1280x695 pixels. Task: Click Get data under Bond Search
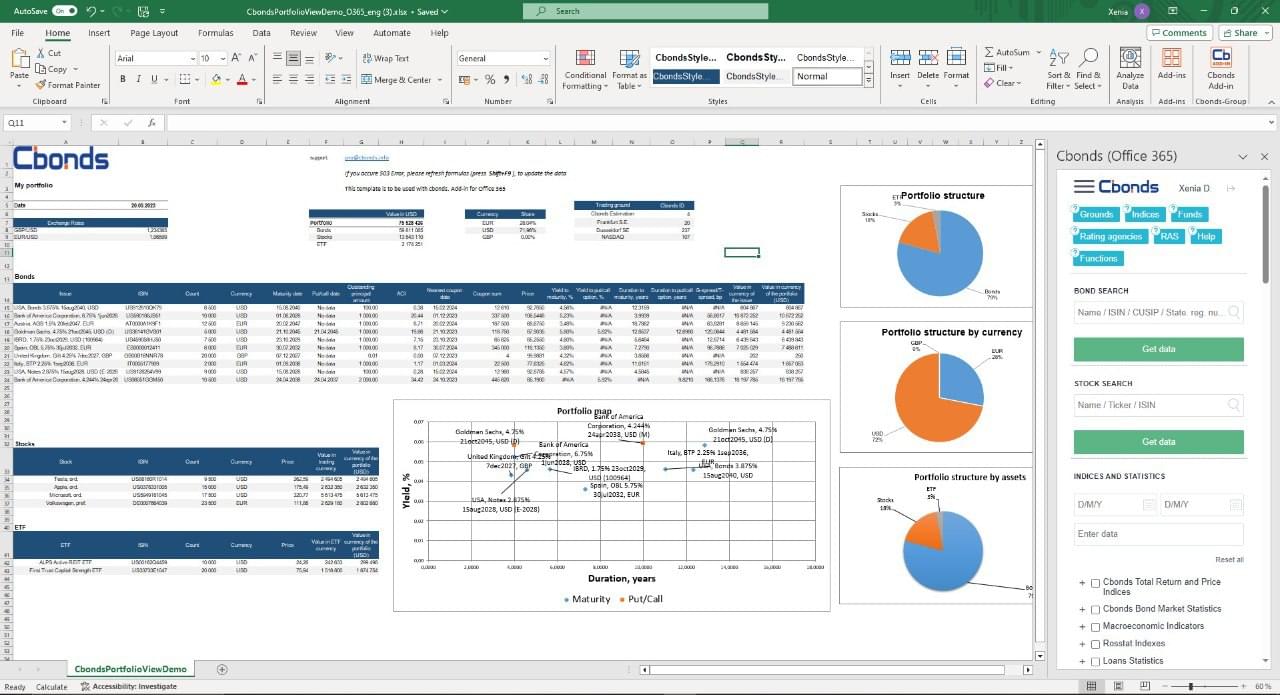1158,349
